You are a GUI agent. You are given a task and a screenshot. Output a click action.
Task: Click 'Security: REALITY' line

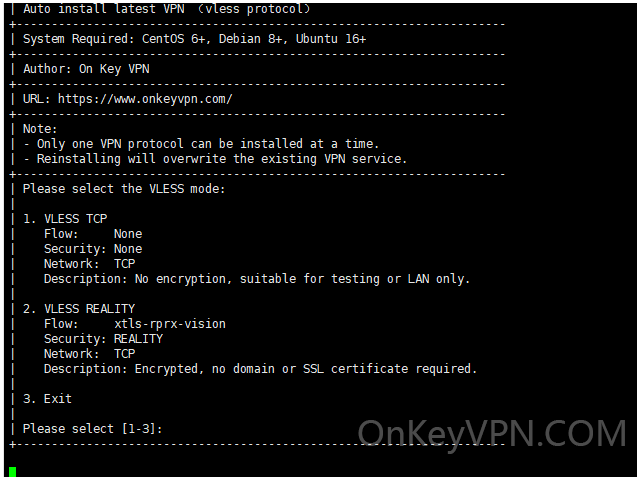pos(103,339)
